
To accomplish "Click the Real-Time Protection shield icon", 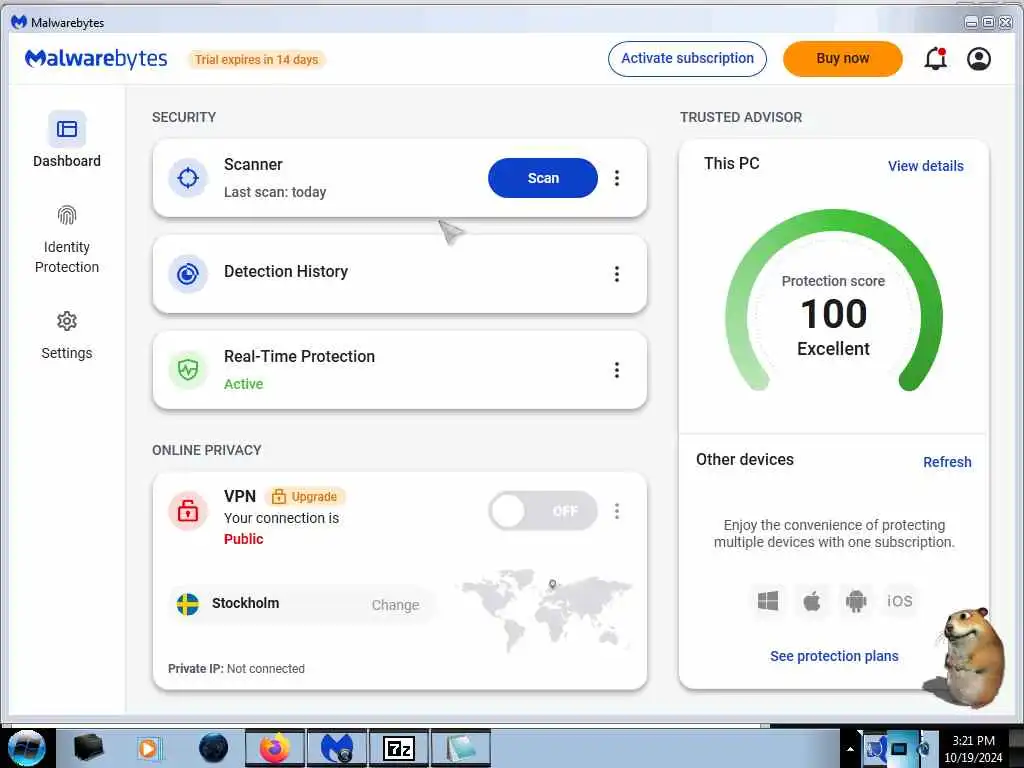I will (x=187, y=370).
